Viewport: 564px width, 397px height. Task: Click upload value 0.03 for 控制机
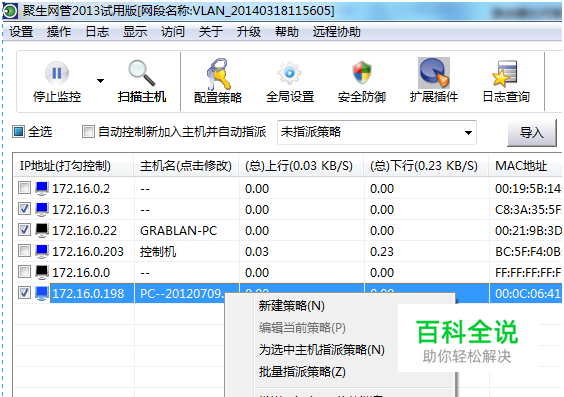[x=257, y=251]
